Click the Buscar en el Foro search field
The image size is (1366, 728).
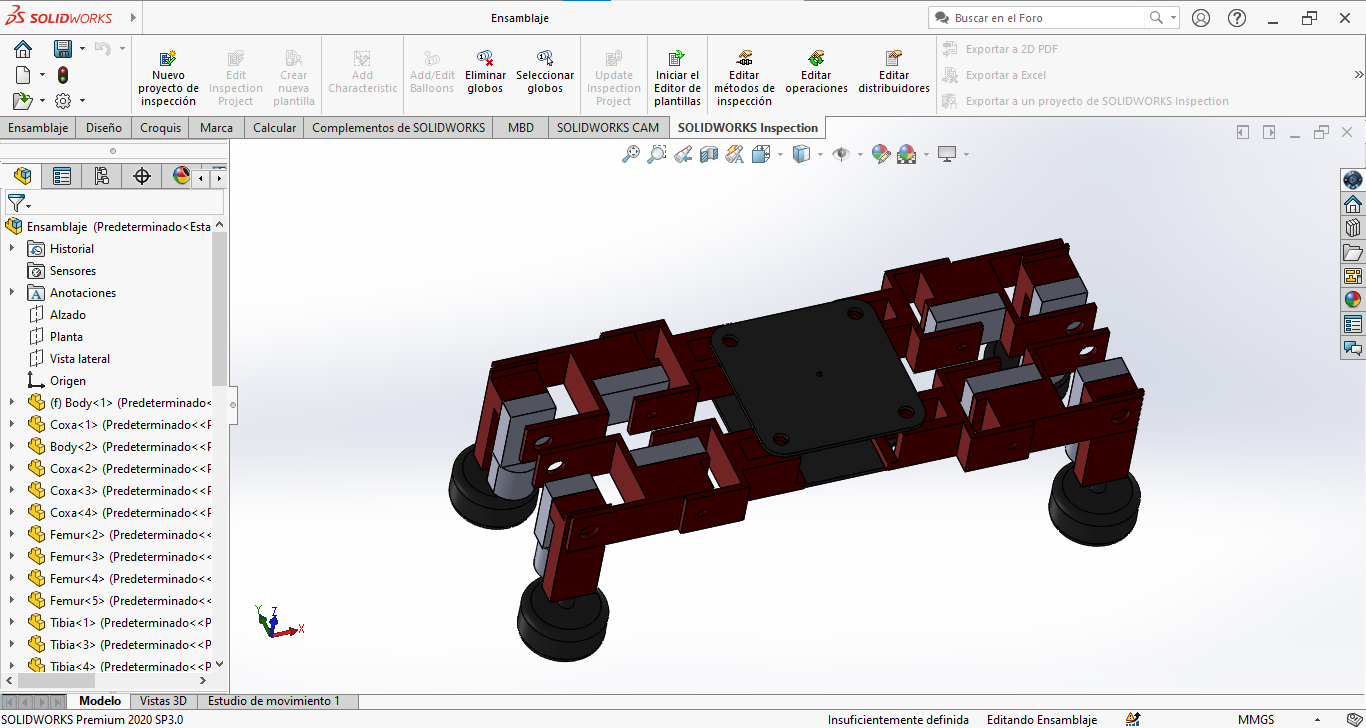pyautogui.click(x=1040, y=17)
